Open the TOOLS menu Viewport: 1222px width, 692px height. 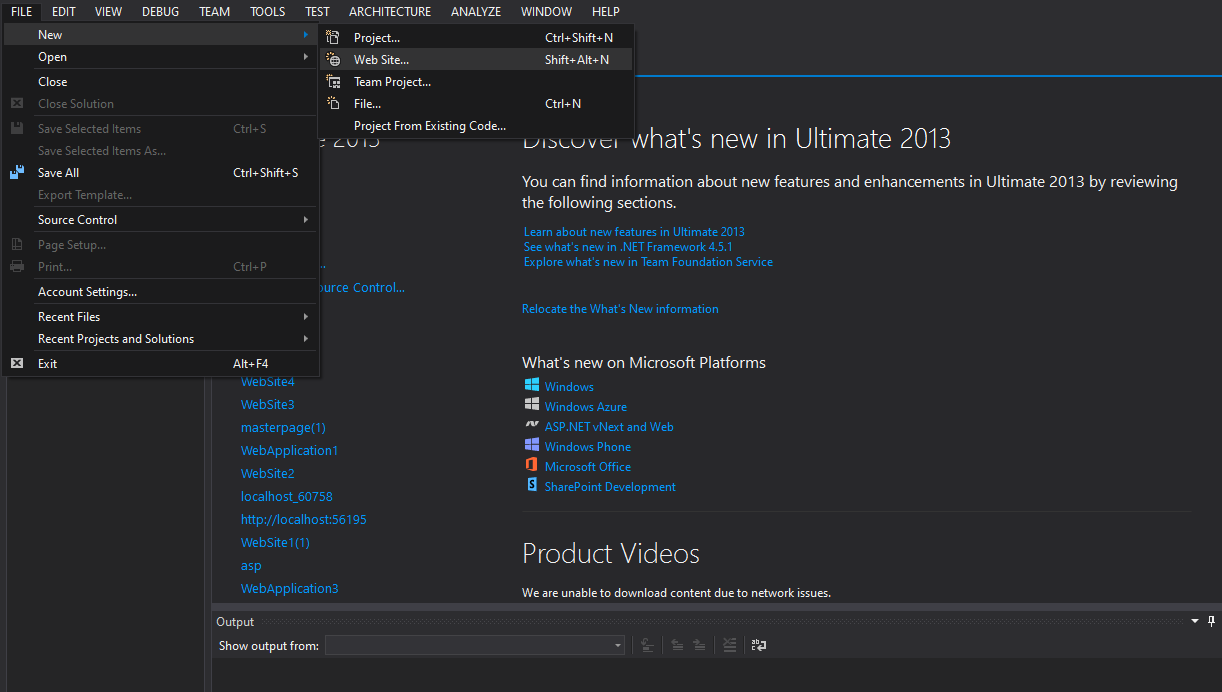268,11
